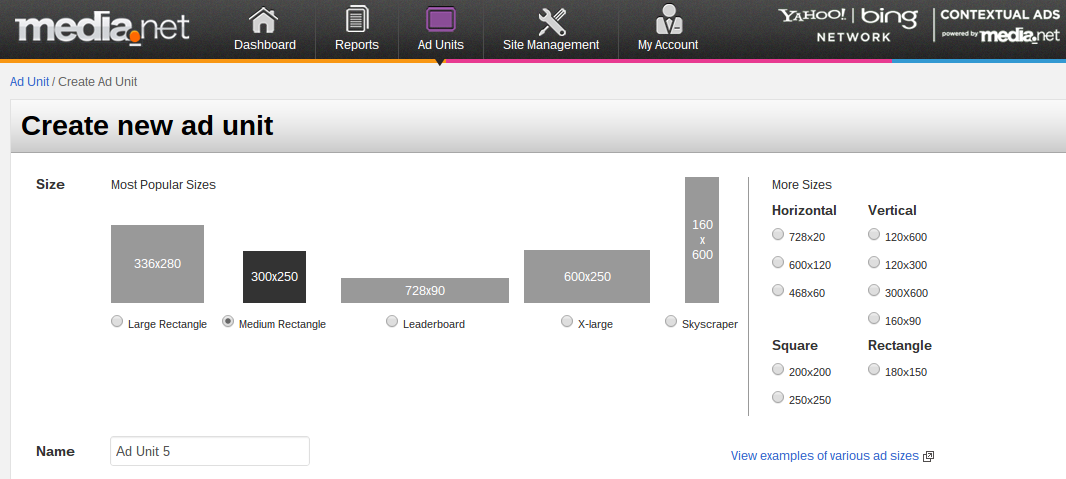Click the purple Ad Units icon
The image size is (1066, 479).
pyautogui.click(x=441, y=19)
